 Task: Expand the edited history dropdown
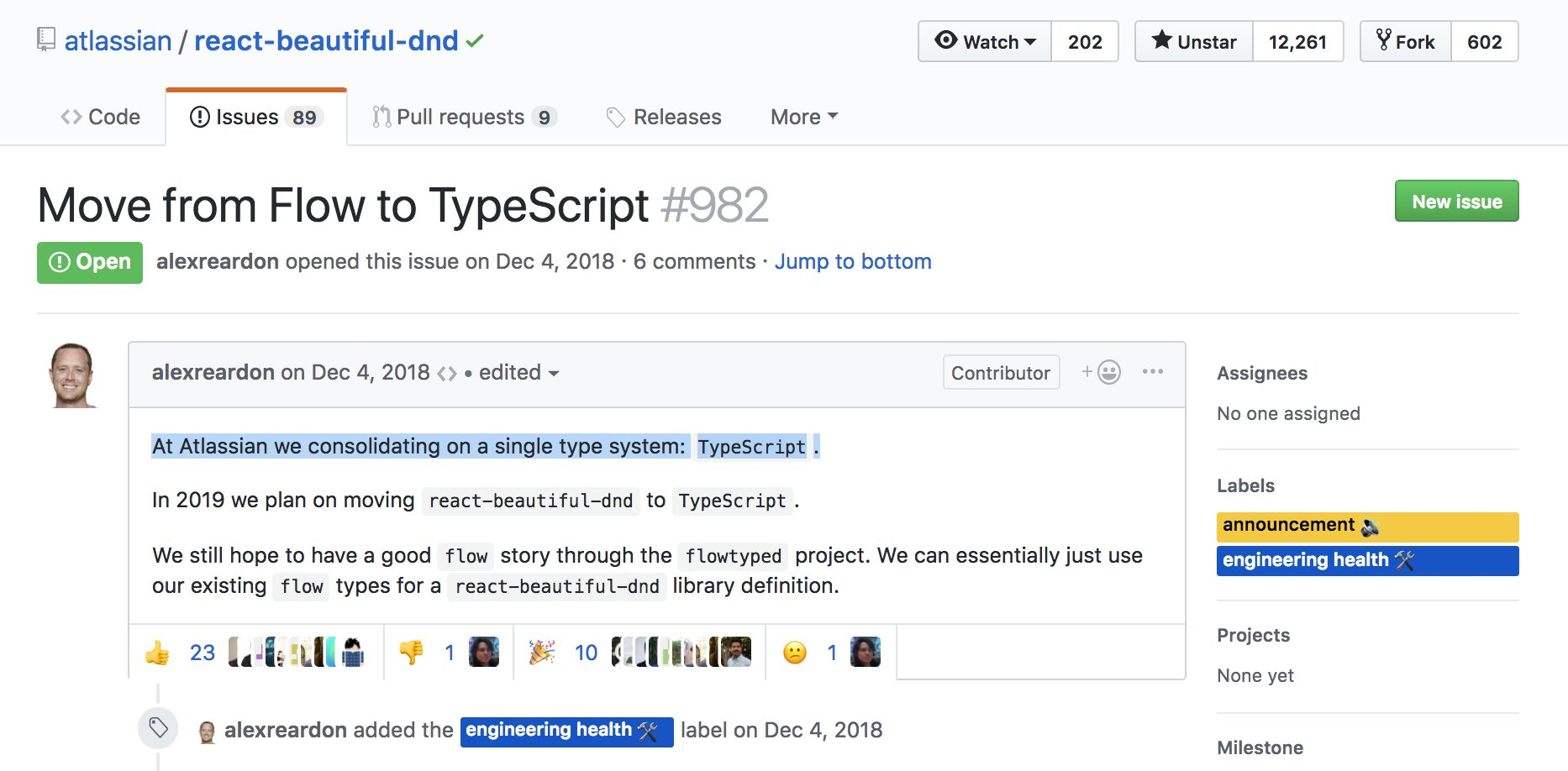tap(518, 372)
